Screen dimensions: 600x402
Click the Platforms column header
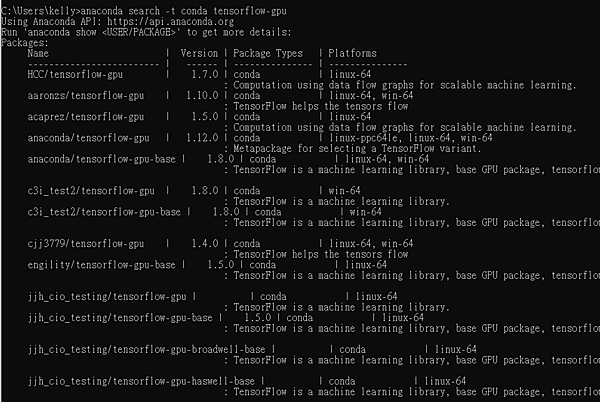click(352, 53)
